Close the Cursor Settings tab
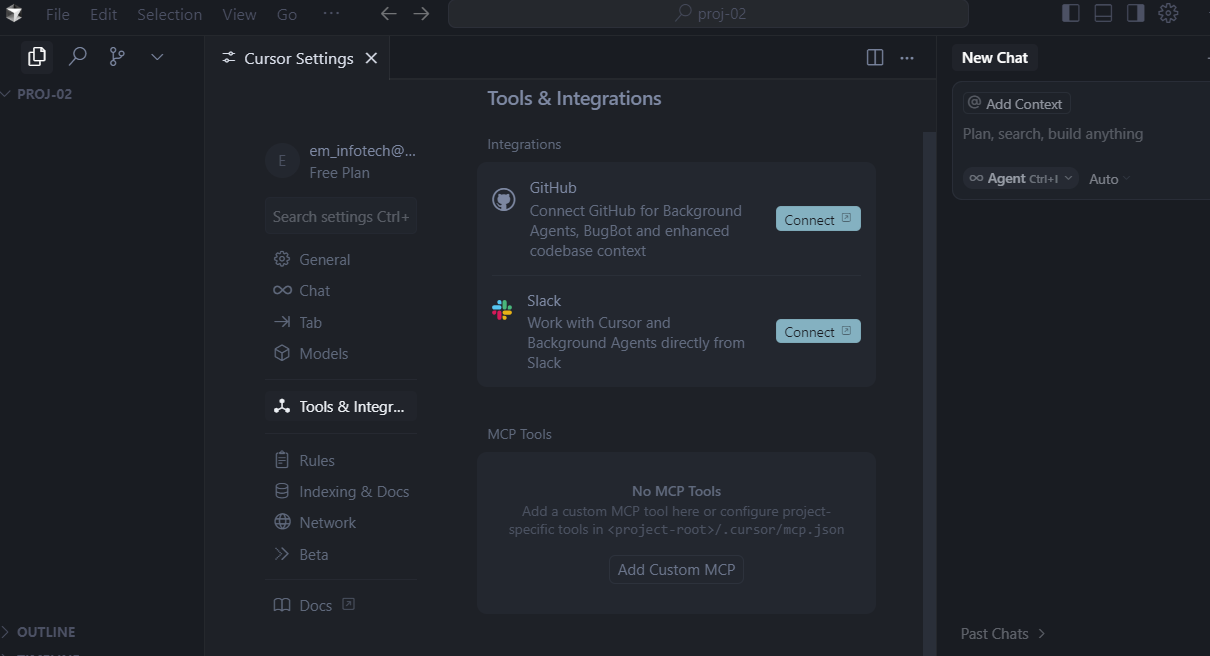 (371, 58)
